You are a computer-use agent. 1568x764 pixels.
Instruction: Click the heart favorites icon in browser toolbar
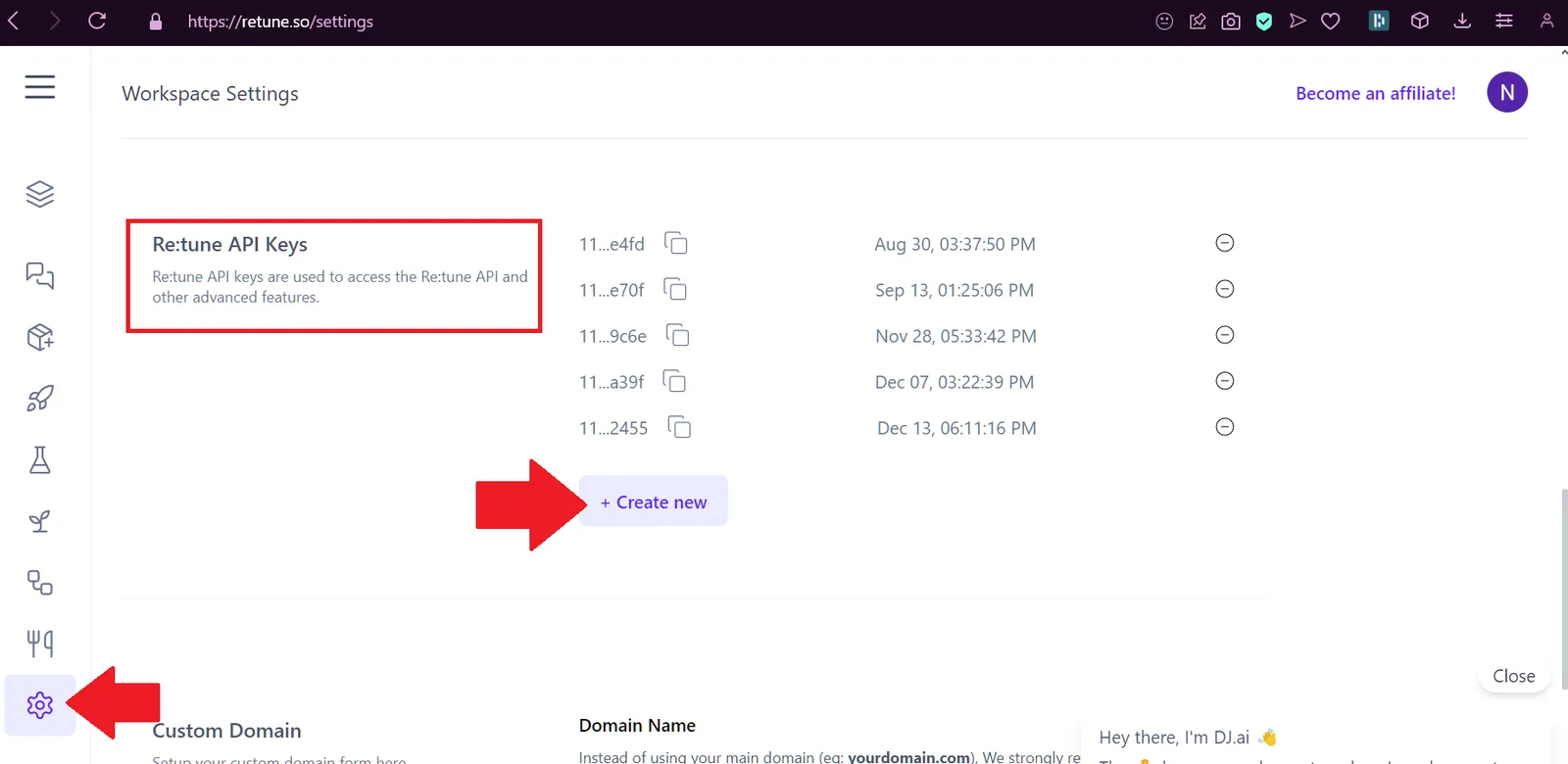tap(1331, 22)
